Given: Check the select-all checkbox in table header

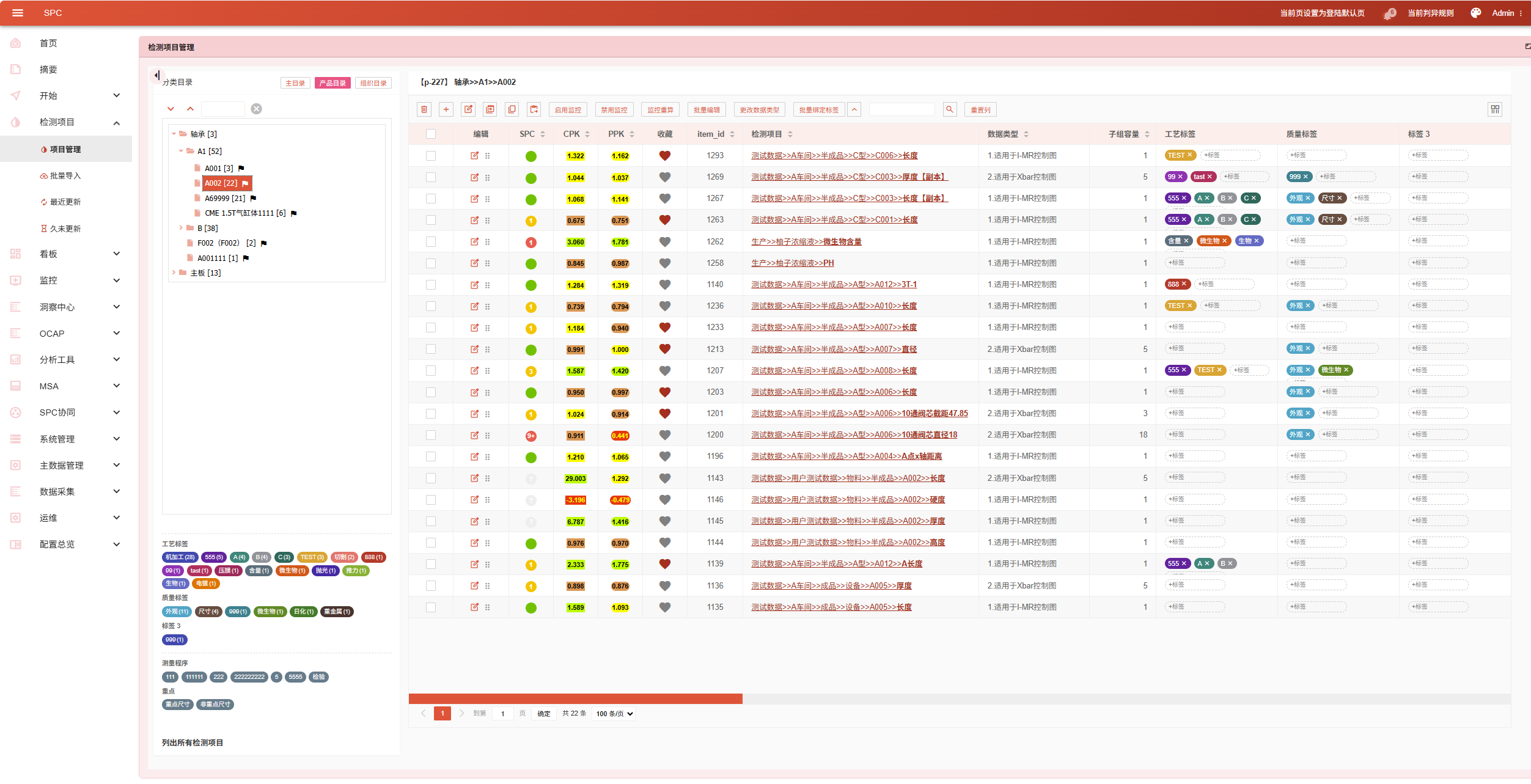Looking at the screenshot, I should pos(431,134).
